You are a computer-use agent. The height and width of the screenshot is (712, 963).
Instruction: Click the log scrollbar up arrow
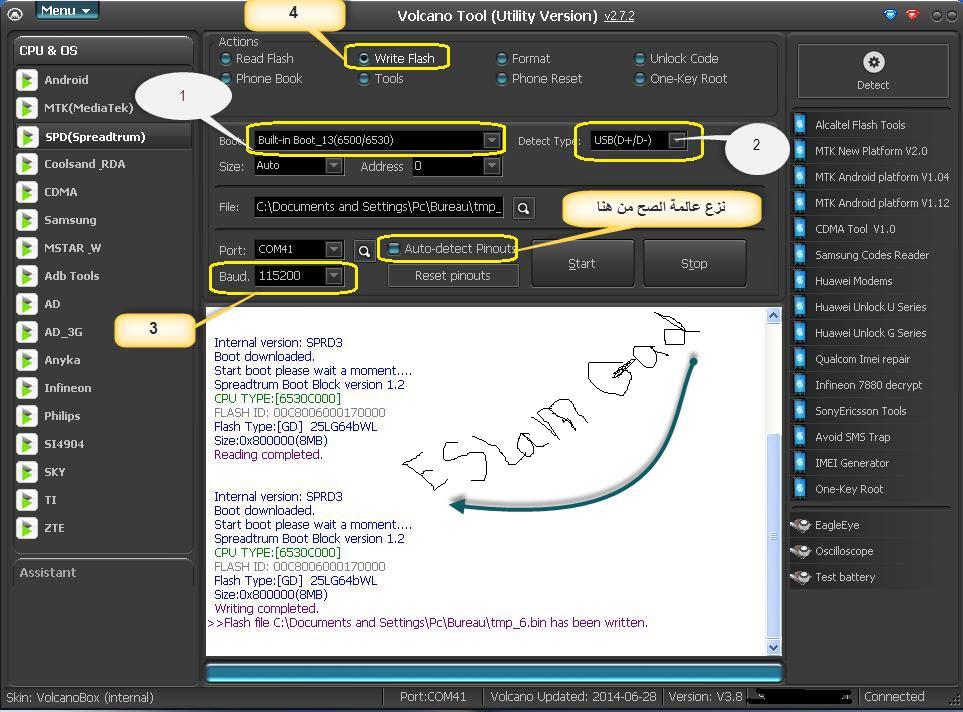click(x=774, y=316)
